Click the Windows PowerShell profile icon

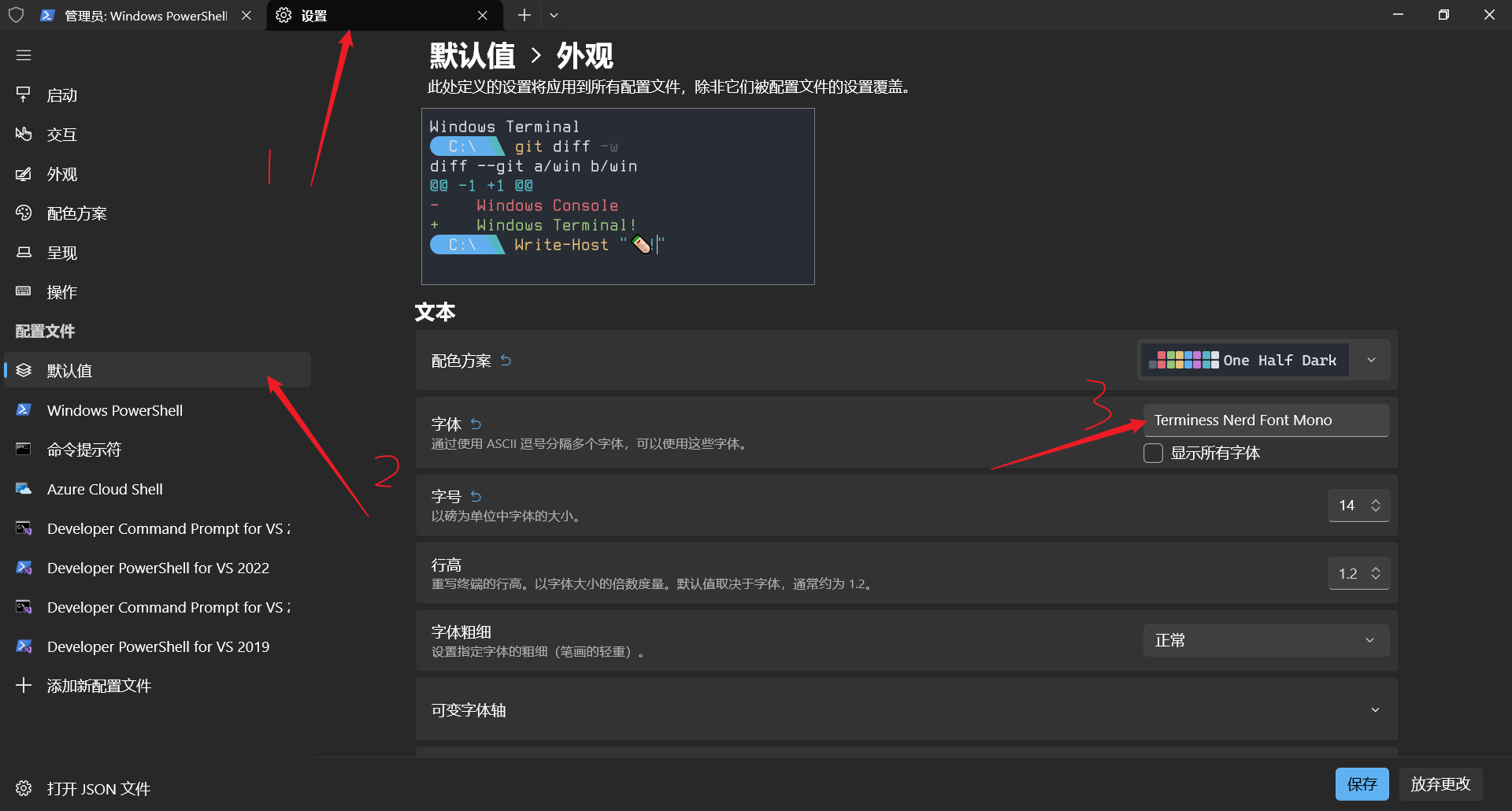(x=24, y=409)
